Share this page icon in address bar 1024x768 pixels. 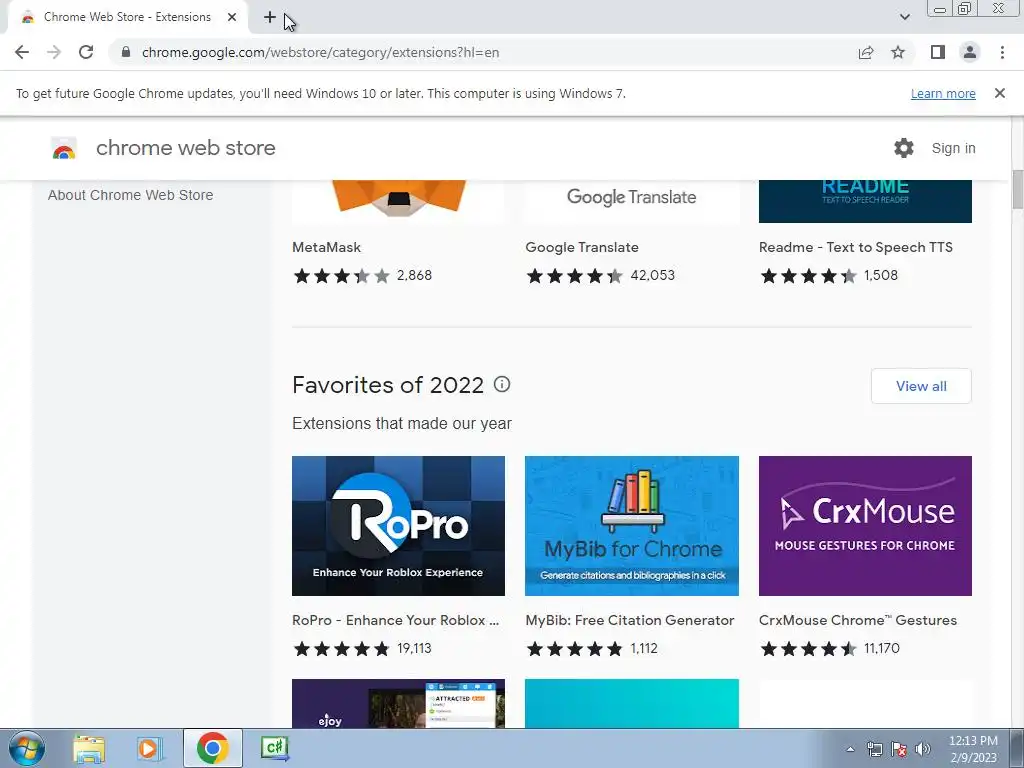866,52
